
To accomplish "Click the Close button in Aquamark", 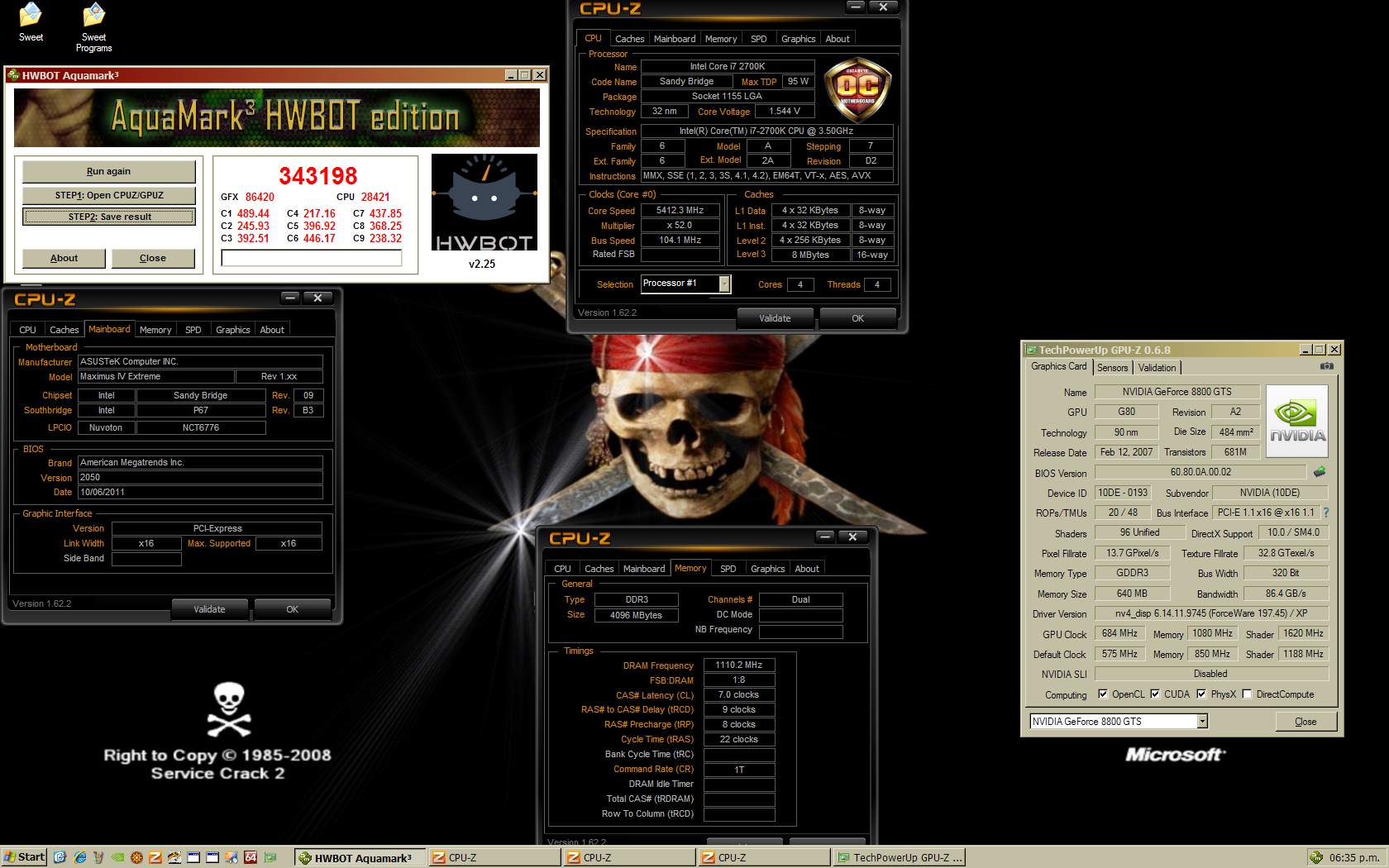I will pyautogui.click(x=153, y=258).
